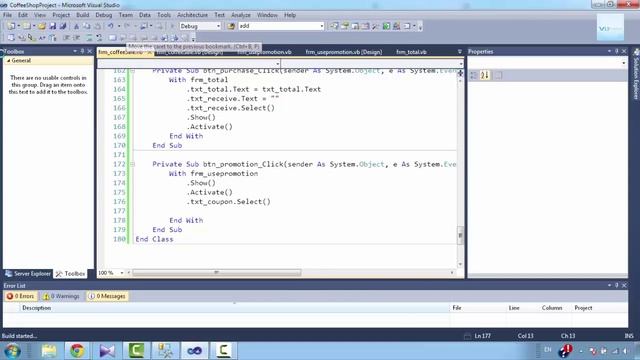Click the Save All toolbar icon
The width and height of the screenshot is (640, 360).
point(62,26)
